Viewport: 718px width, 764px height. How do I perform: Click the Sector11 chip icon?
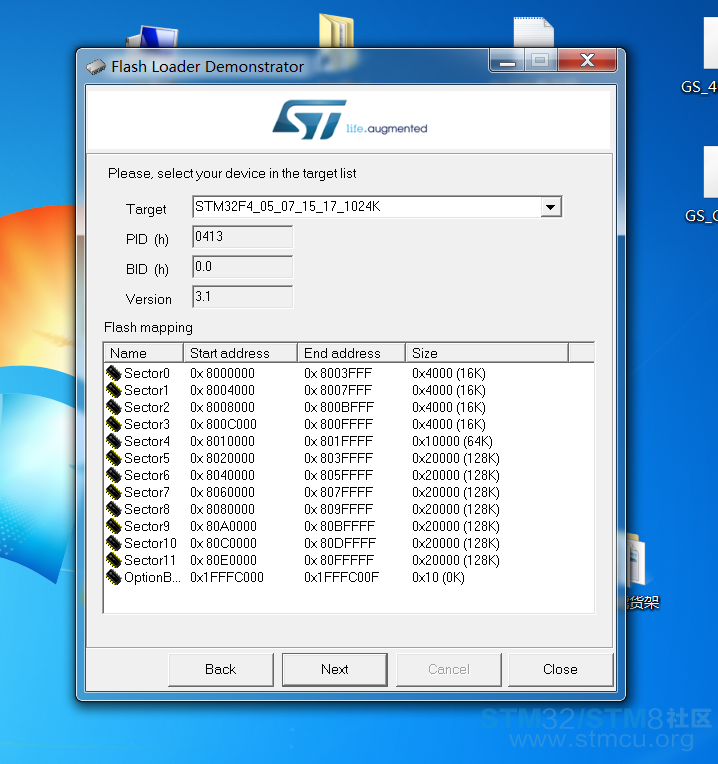pyautogui.click(x=113, y=560)
